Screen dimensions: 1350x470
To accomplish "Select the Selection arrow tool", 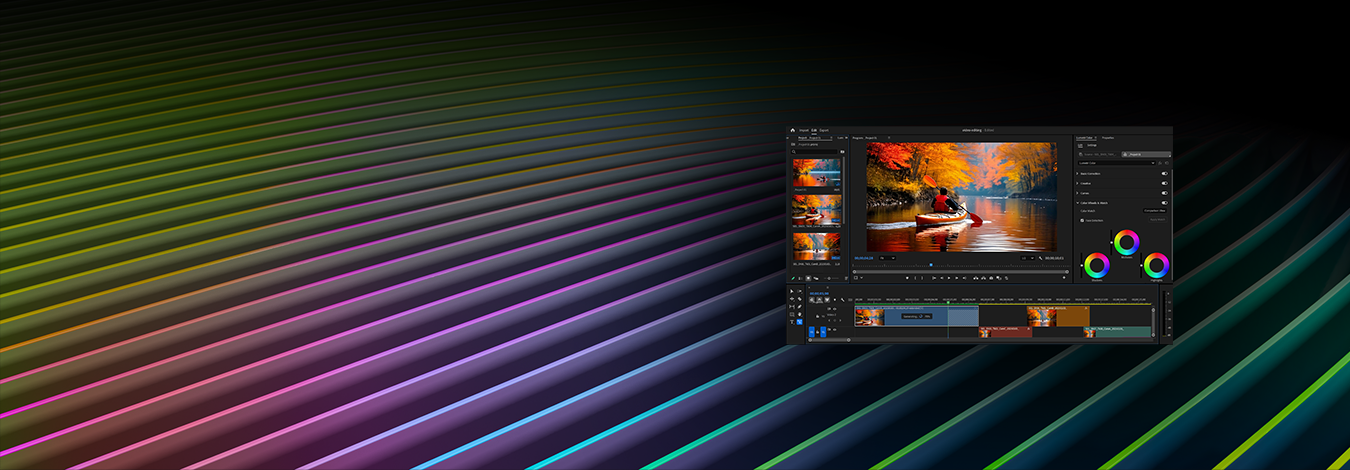I will coord(792,291).
